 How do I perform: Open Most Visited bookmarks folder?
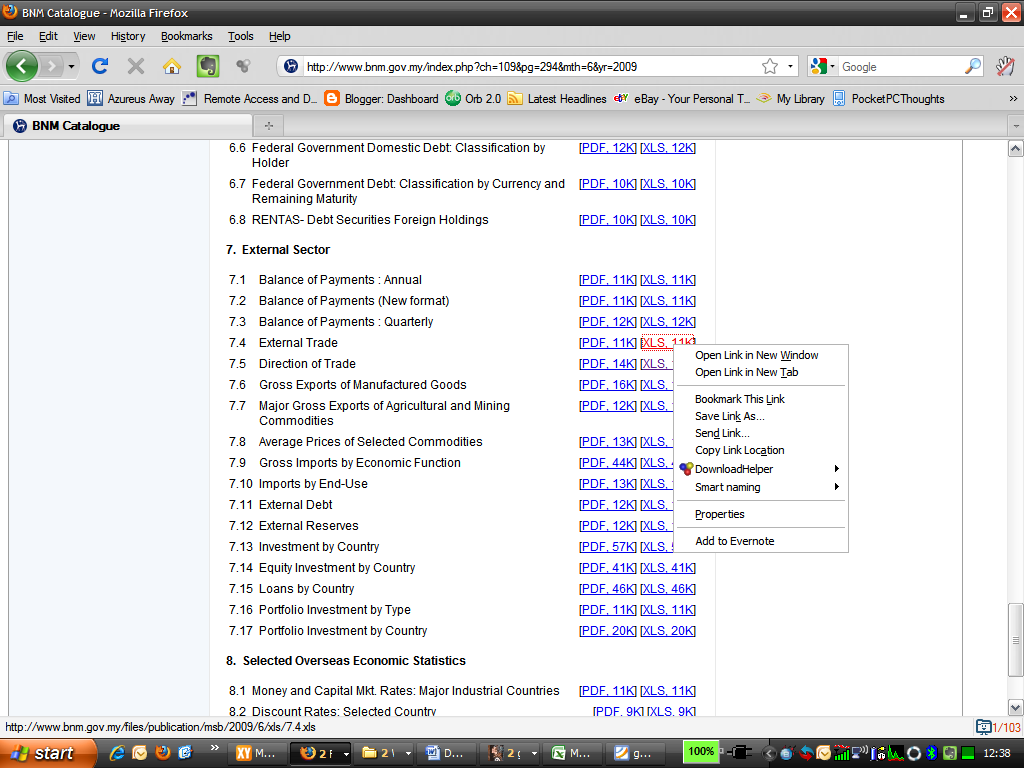coord(42,99)
